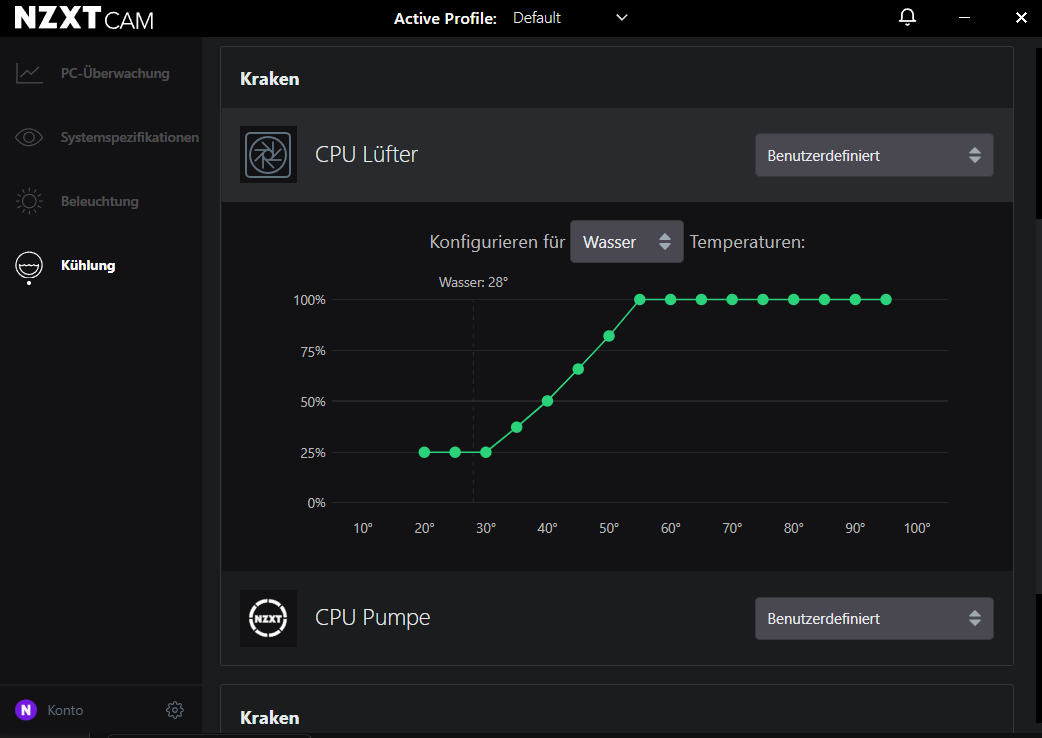Image resolution: width=1042 pixels, height=738 pixels.
Task: Close the NZXT CAM window
Action: click(x=1021, y=18)
